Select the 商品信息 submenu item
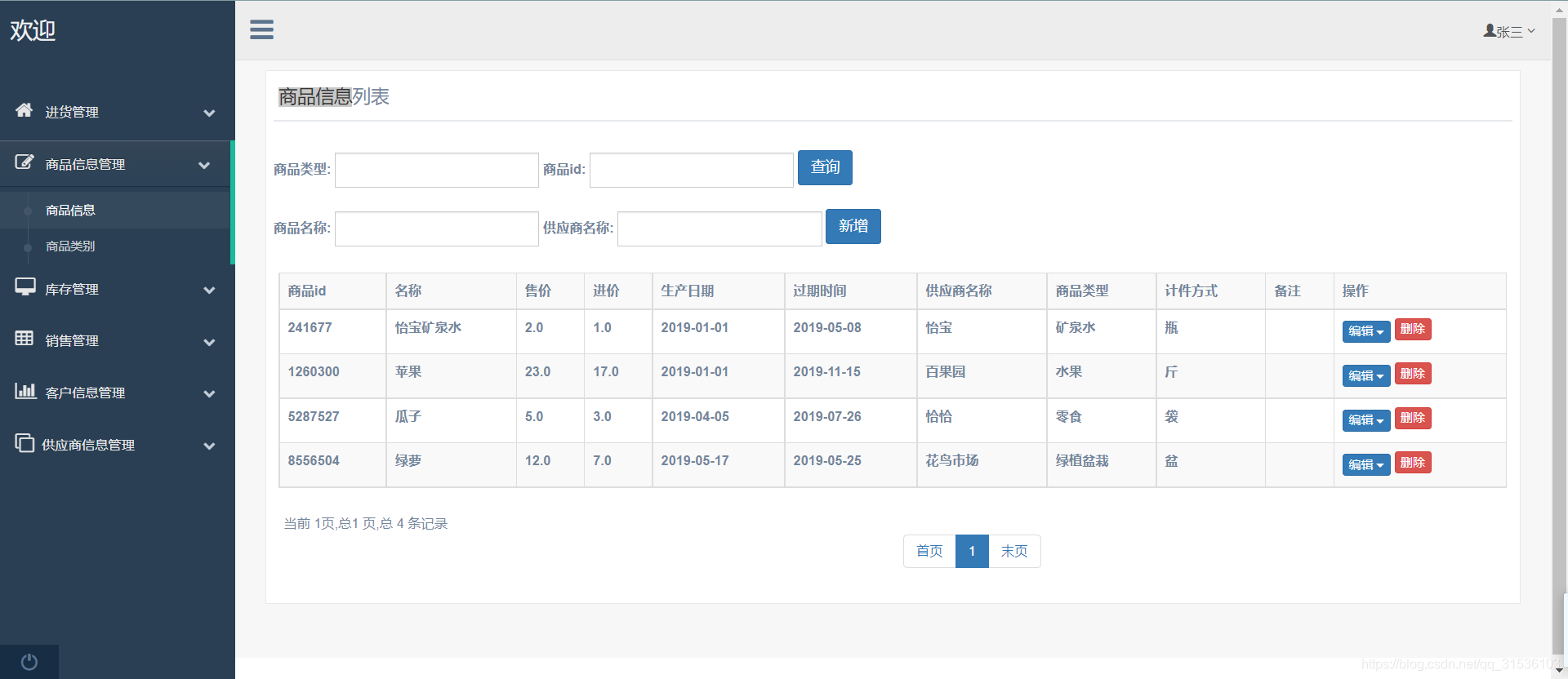Image resolution: width=1568 pixels, height=679 pixels. pos(70,211)
